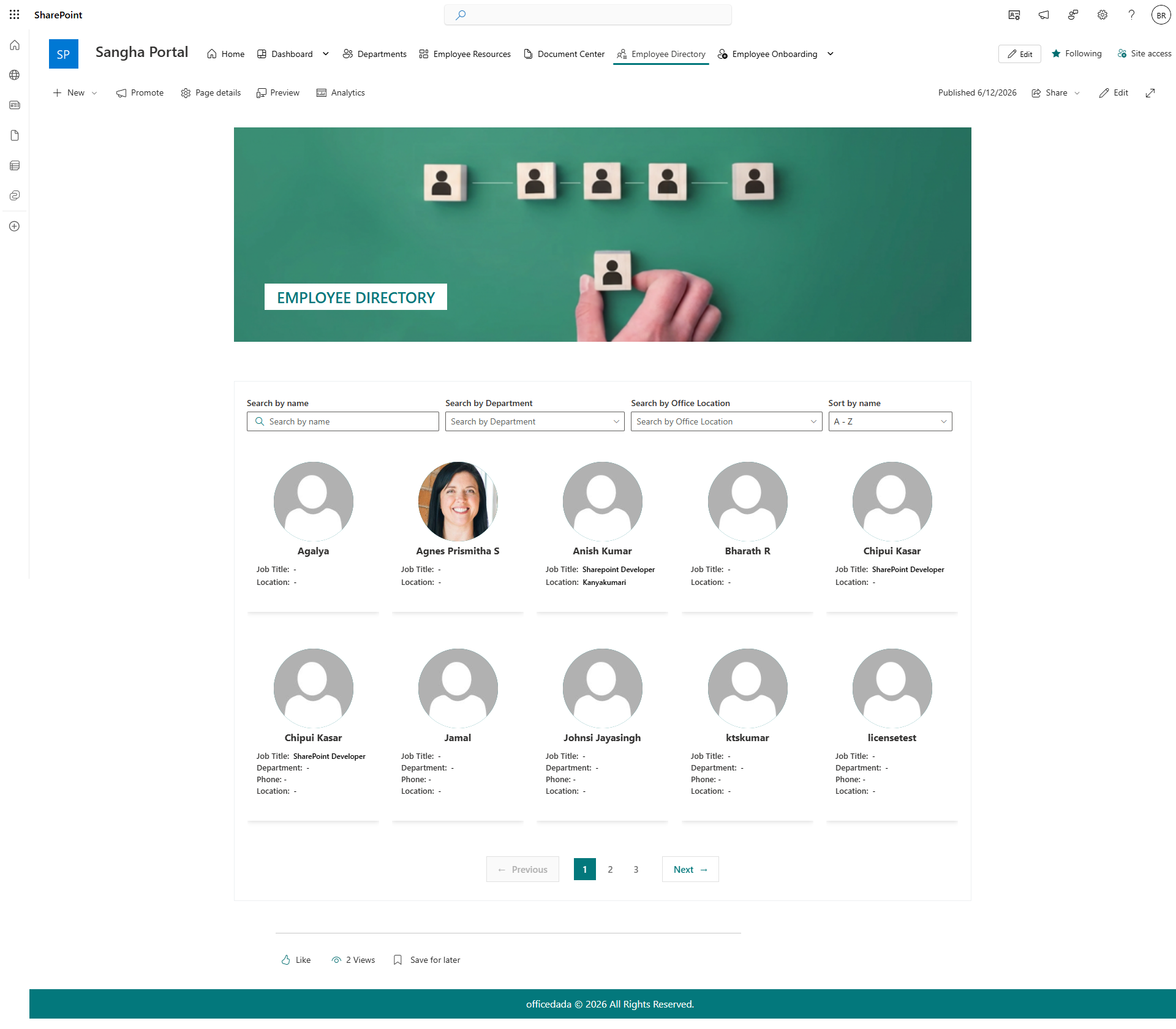Click the image card icon in header
1176x1029 pixels.
[x=1014, y=15]
